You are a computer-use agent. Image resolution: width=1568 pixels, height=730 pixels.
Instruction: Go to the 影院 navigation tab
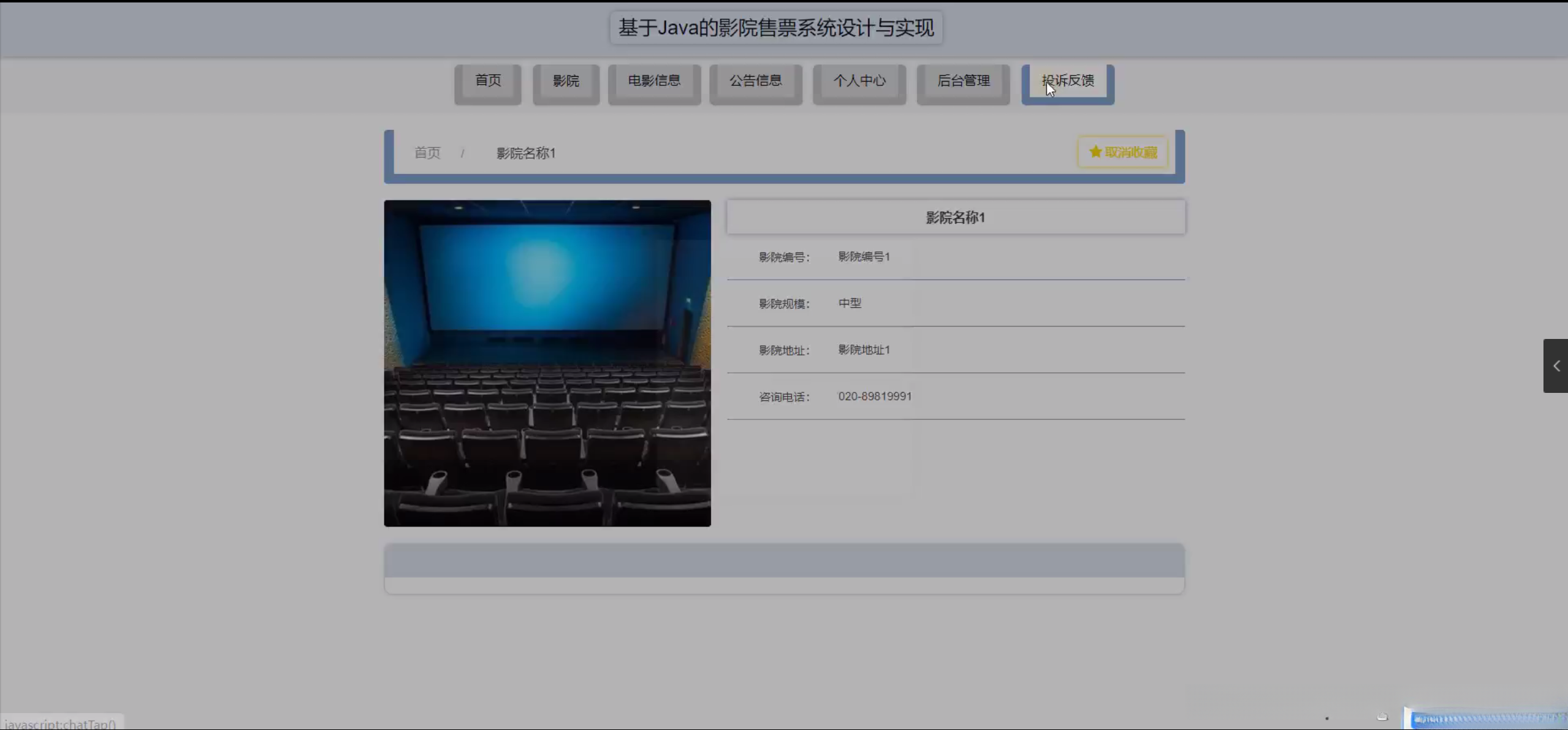(566, 81)
